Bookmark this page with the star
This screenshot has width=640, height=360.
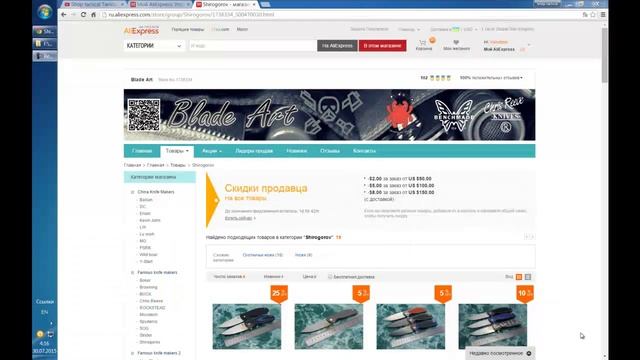(x=593, y=15)
